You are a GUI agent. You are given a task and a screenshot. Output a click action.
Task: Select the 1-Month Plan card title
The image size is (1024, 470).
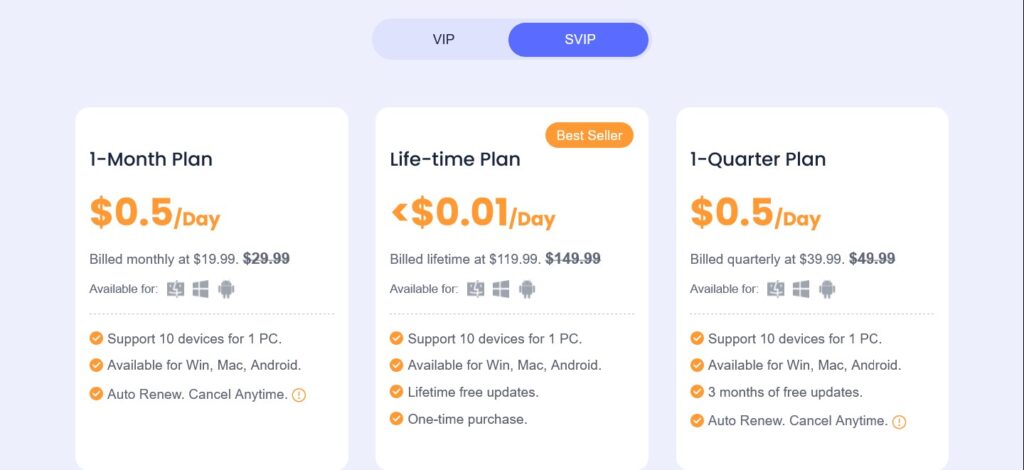(x=151, y=159)
